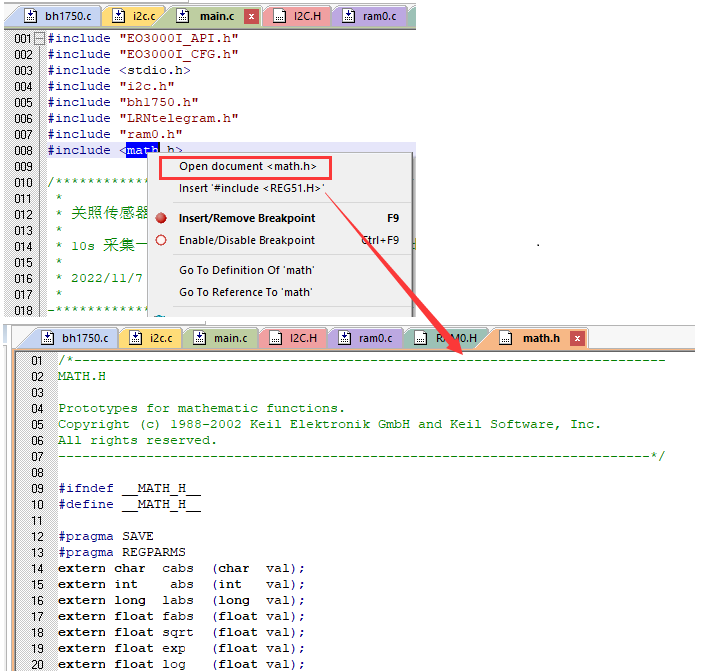Screen dimensions: 704x672
Task: Collapse the code fold box at line 001
Action: pyautogui.click(x=40, y=38)
